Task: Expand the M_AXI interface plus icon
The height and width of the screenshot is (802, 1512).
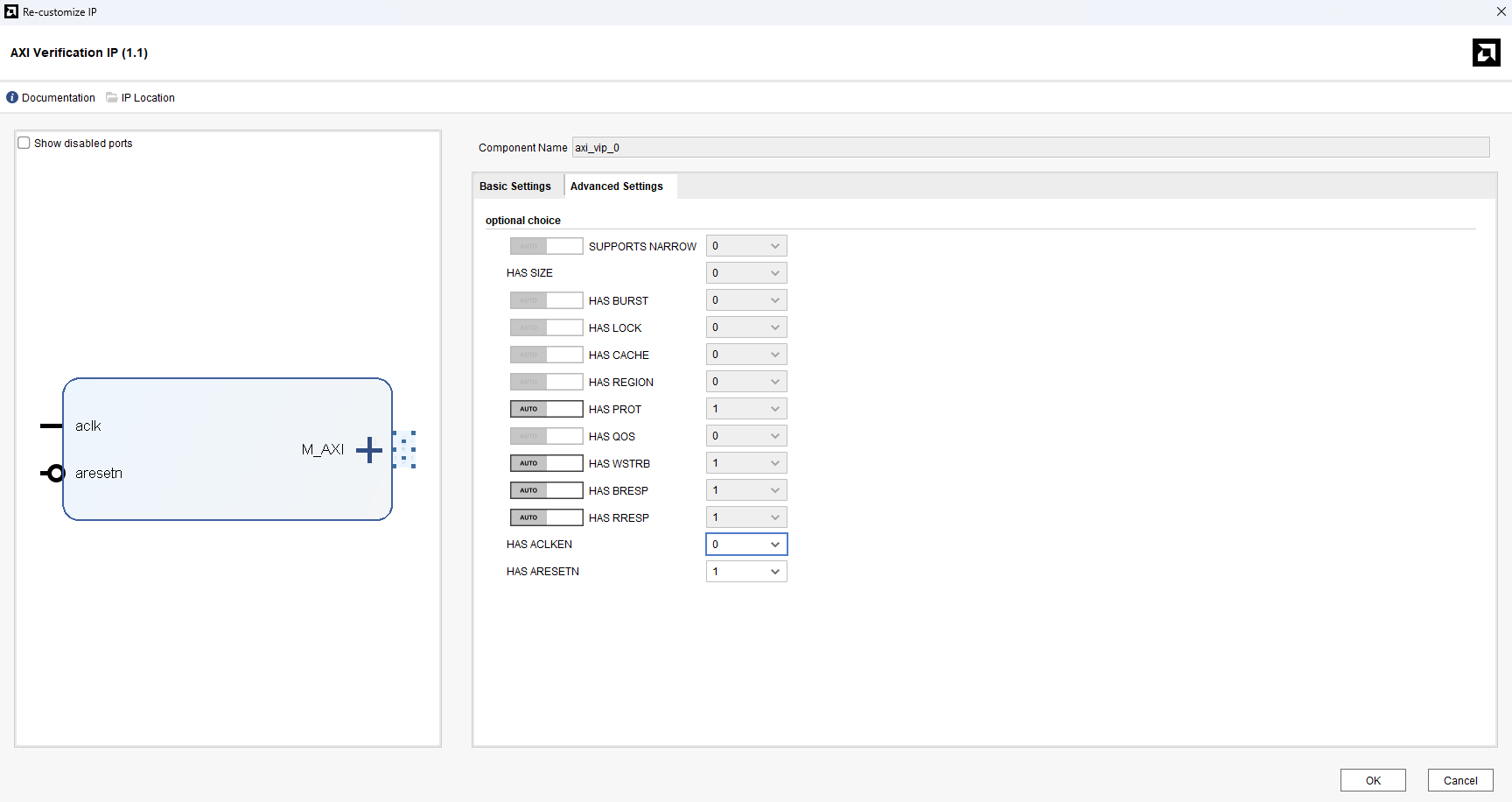Action: point(369,450)
